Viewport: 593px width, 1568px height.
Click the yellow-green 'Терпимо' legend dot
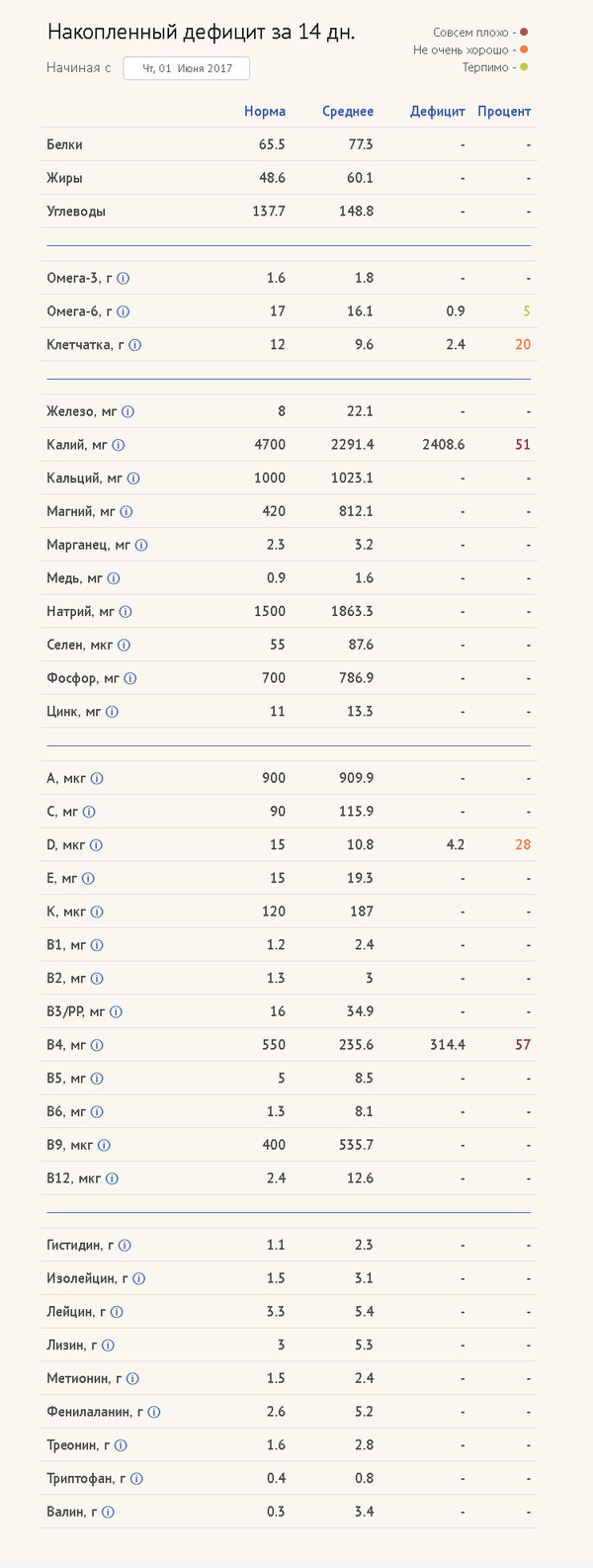[x=524, y=67]
